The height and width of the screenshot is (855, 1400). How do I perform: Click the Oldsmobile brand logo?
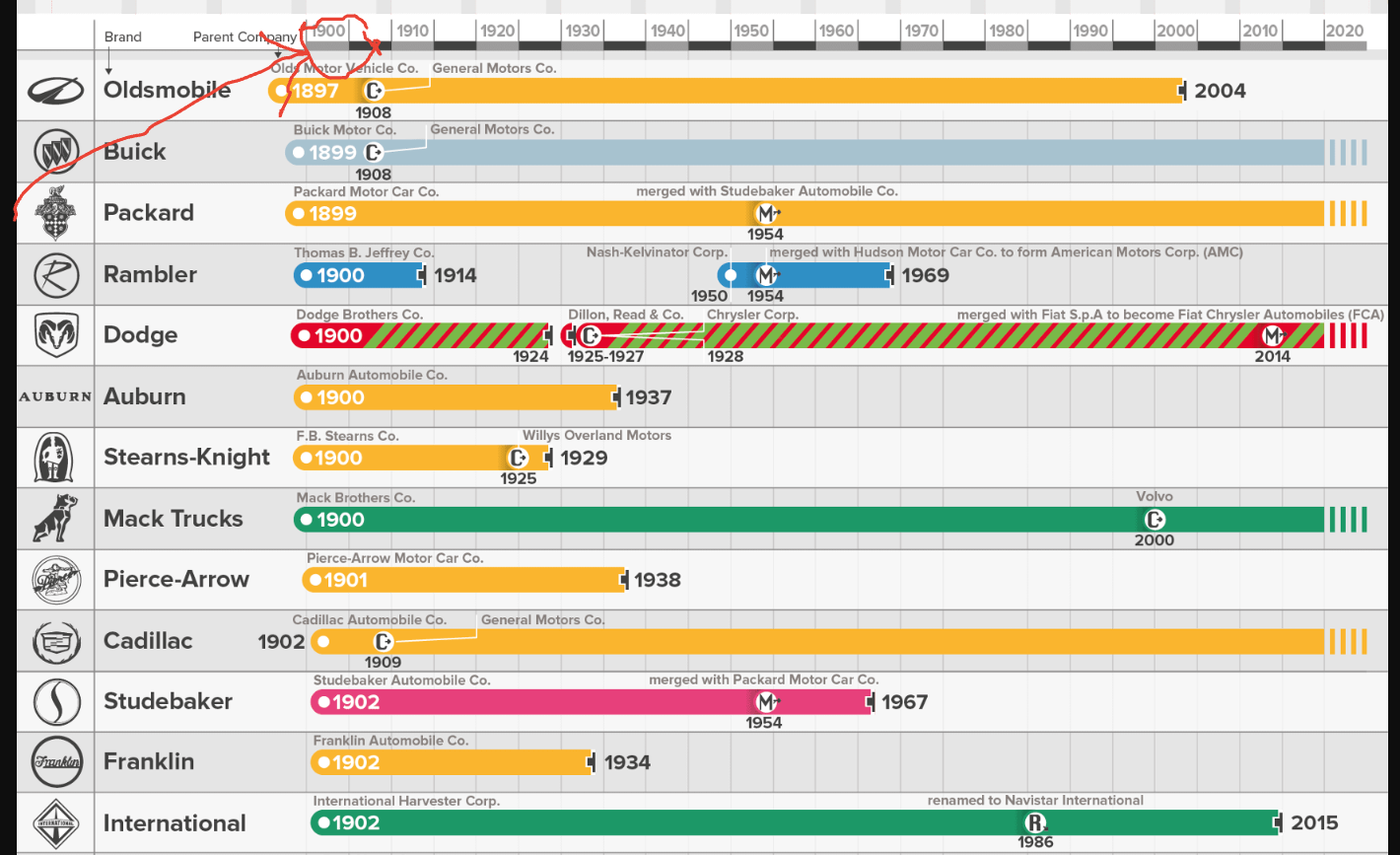tap(56, 91)
